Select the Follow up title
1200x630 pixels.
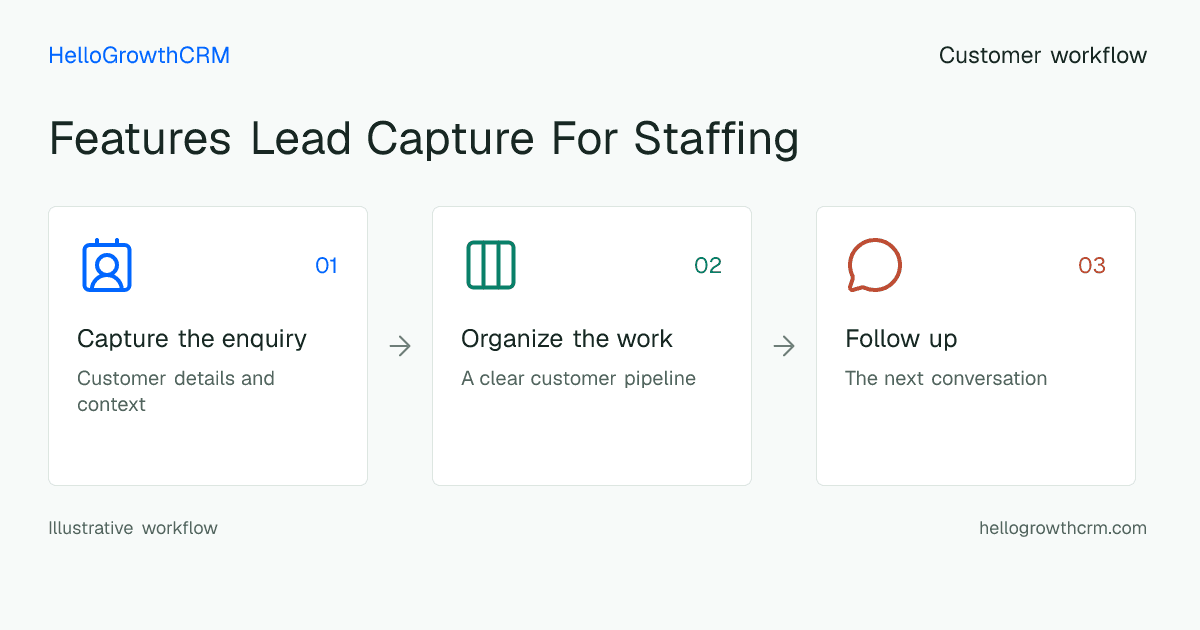click(x=901, y=339)
